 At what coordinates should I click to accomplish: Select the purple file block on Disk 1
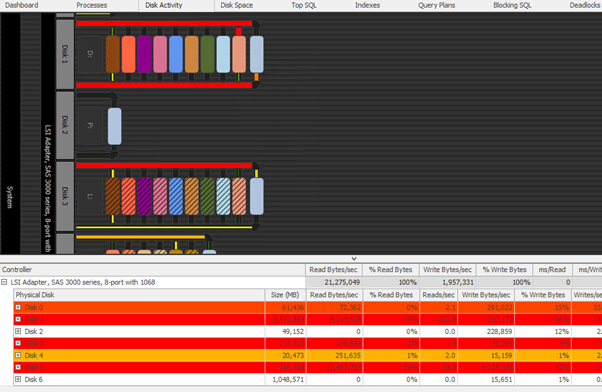coord(144,54)
